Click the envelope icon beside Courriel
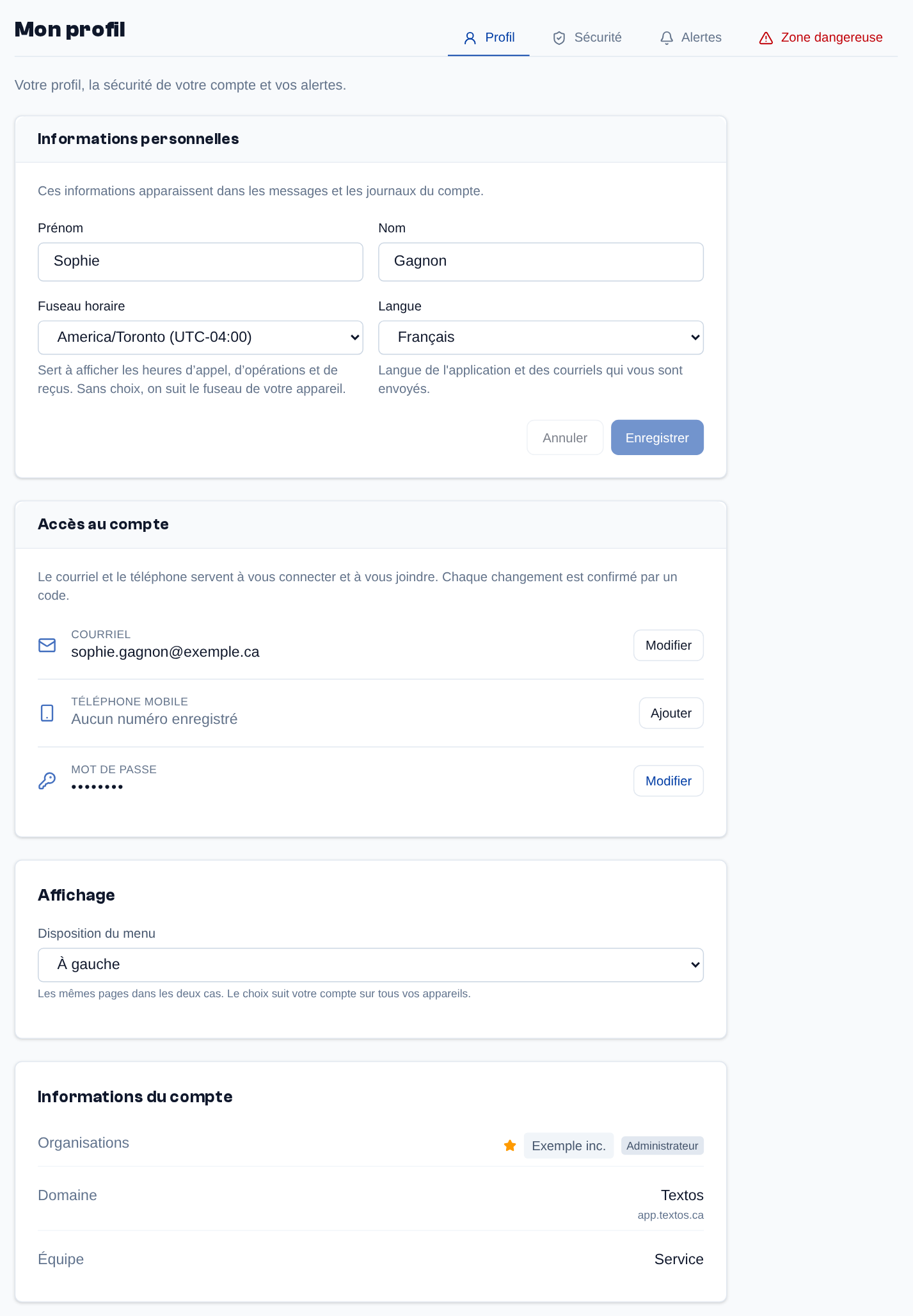This screenshot has width=913, height=1316. click(47, 645)
